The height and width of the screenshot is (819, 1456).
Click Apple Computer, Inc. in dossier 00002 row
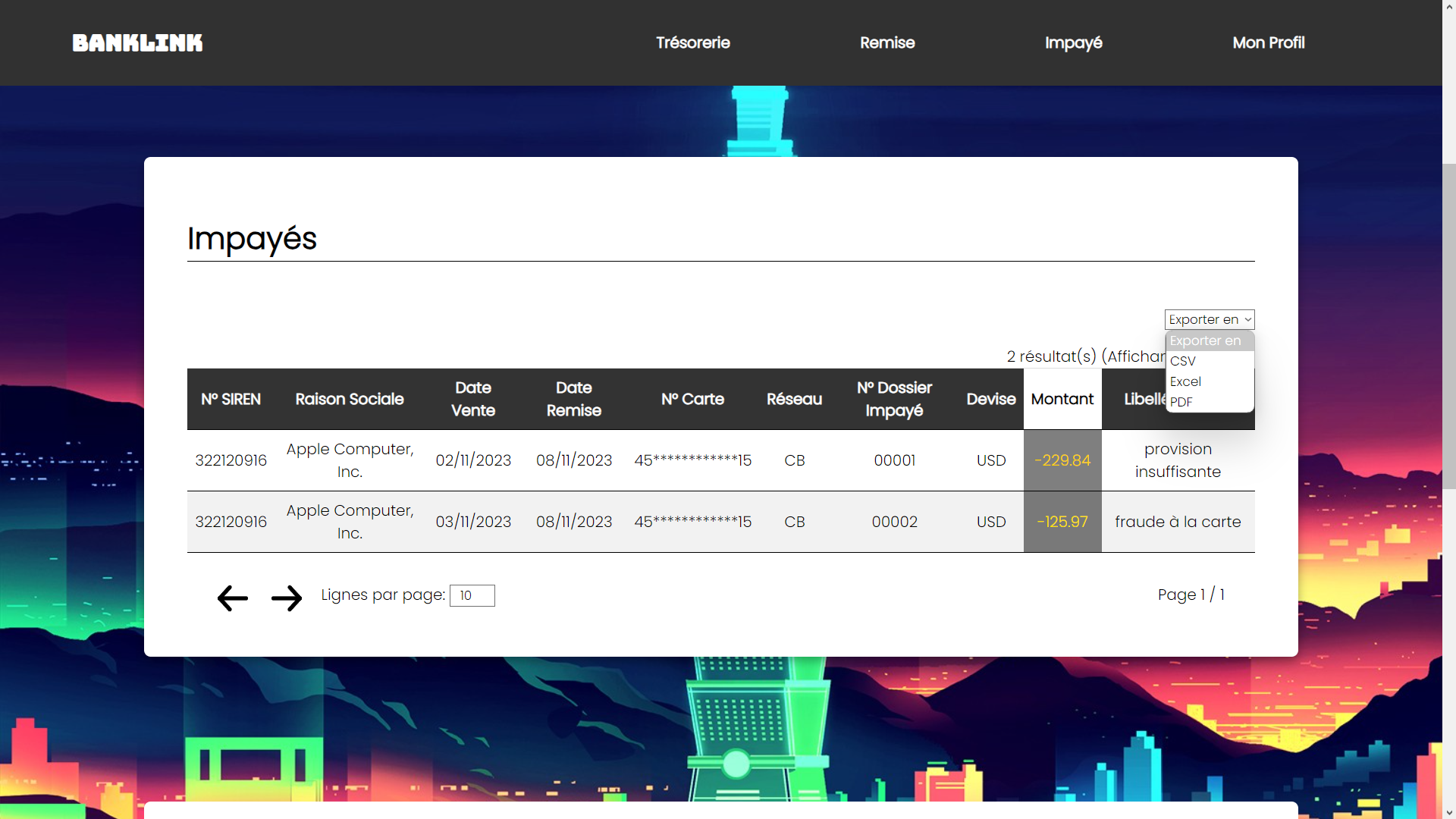(x=350, y=522)
